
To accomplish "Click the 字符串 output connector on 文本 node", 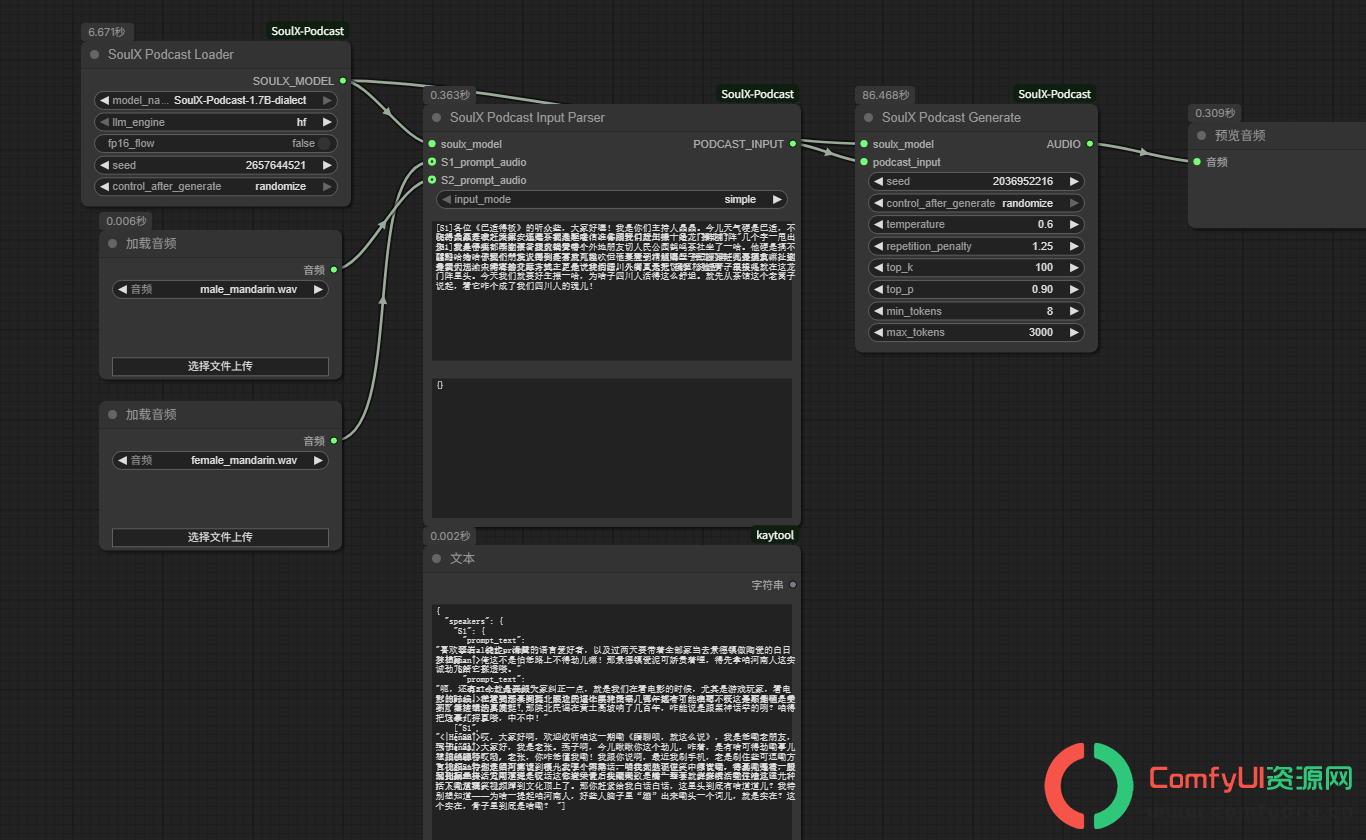I will (x=793, y=585).
